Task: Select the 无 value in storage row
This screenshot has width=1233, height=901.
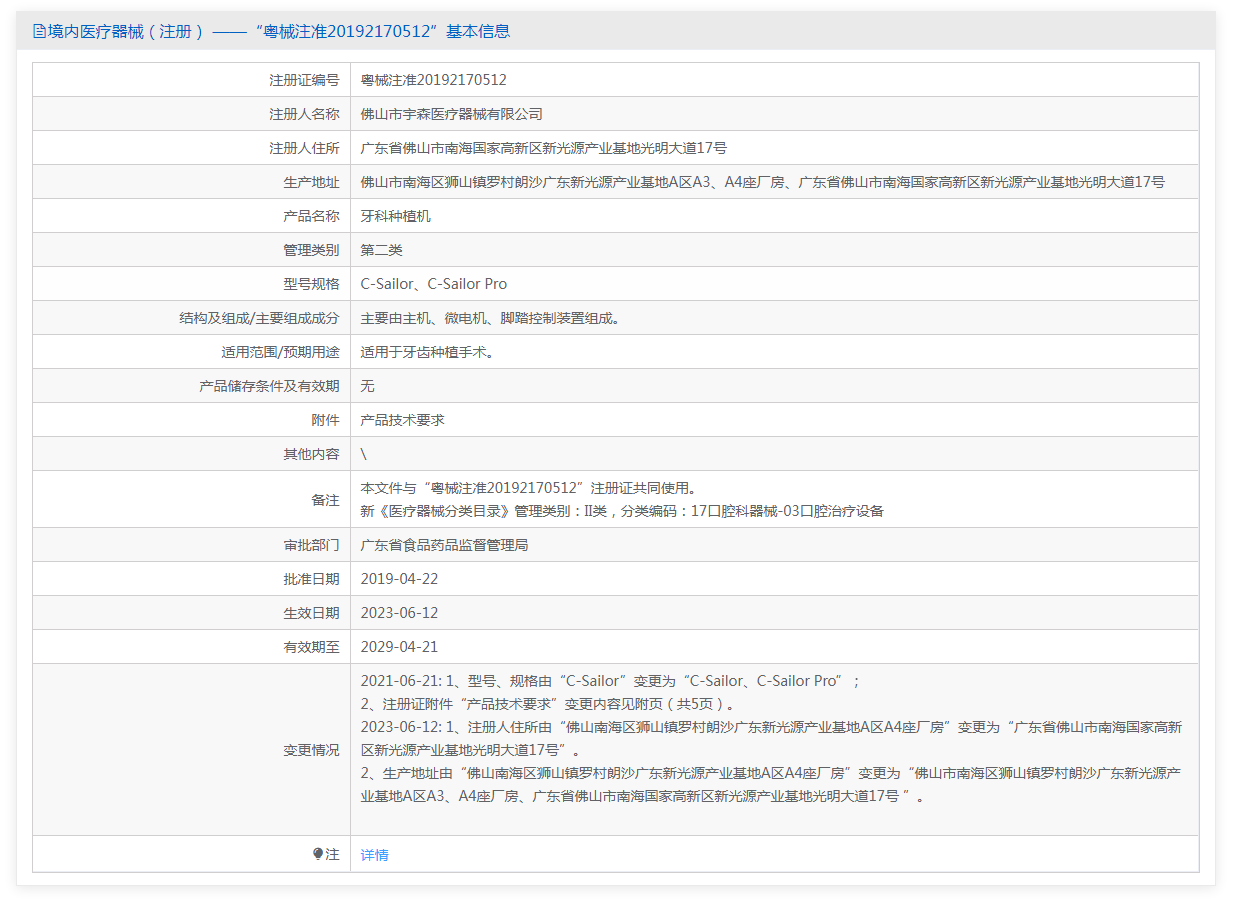Action: tap(368, 386)
